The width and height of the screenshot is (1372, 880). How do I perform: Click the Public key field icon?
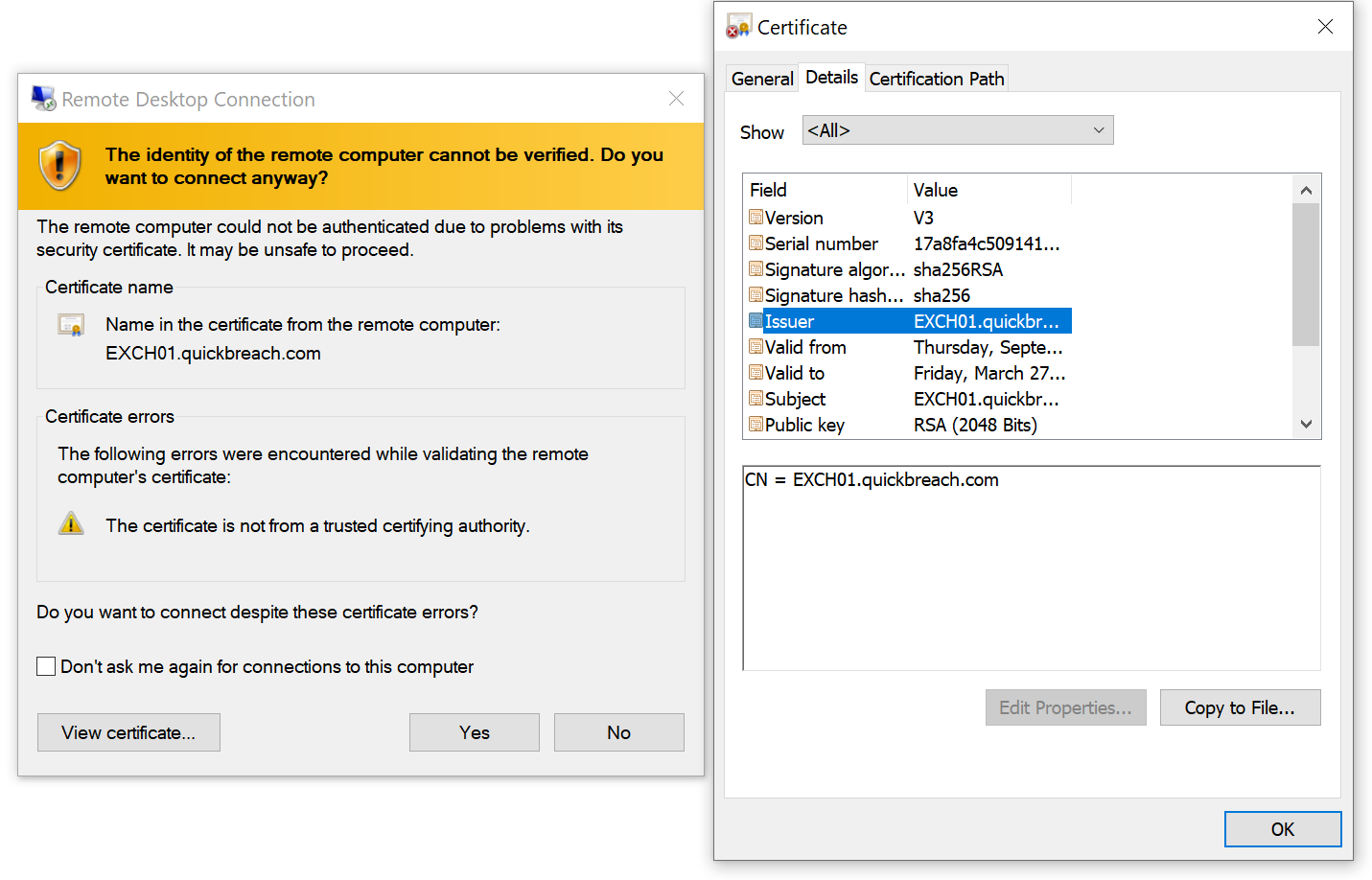click(756, 425)
